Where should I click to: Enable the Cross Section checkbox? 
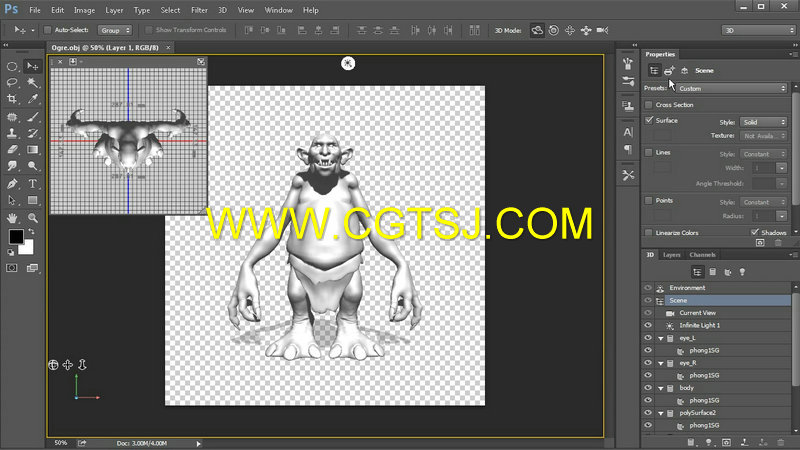(x=648, y=105)
